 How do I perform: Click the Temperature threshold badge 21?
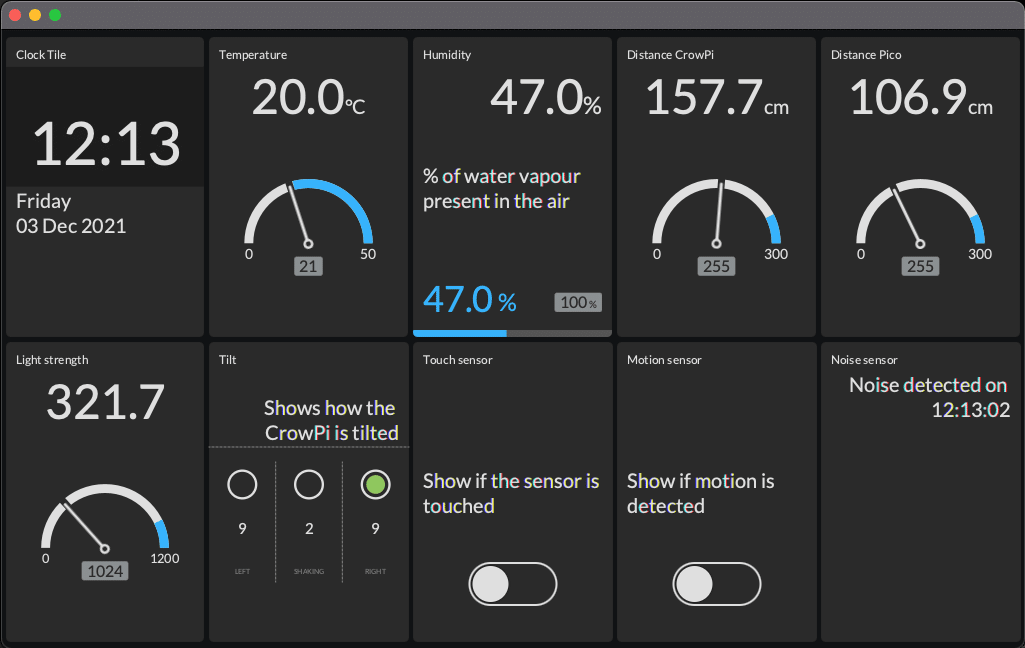click(308, 266)
